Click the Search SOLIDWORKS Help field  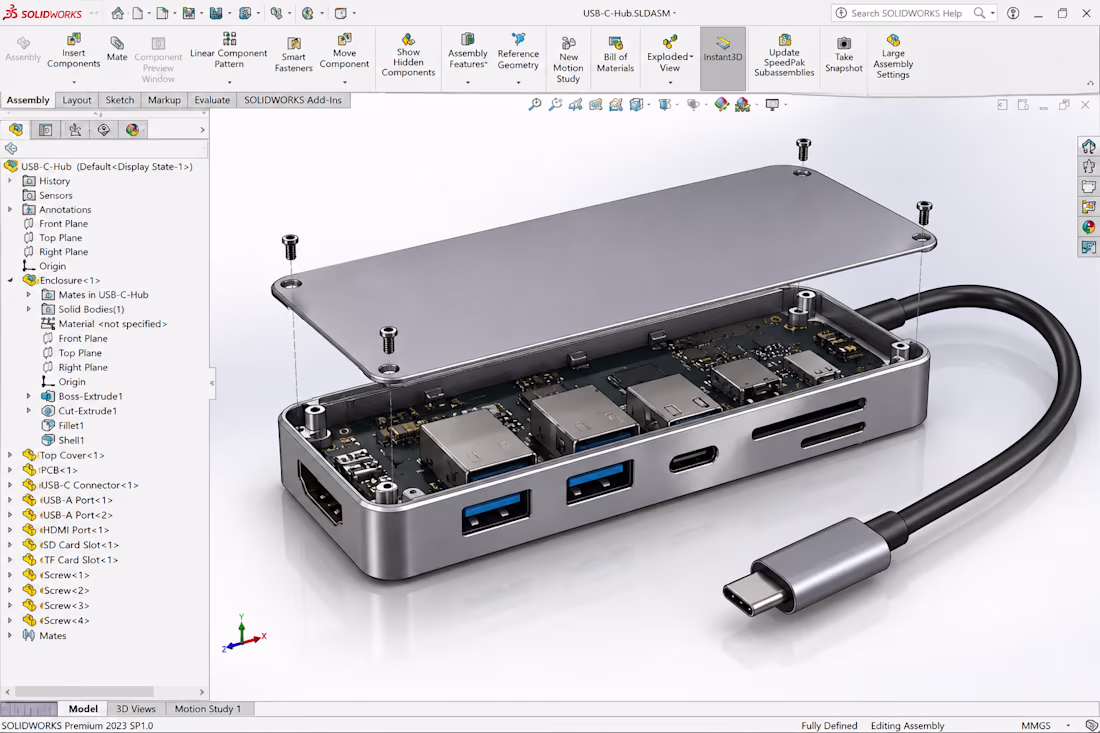point(911,13)
